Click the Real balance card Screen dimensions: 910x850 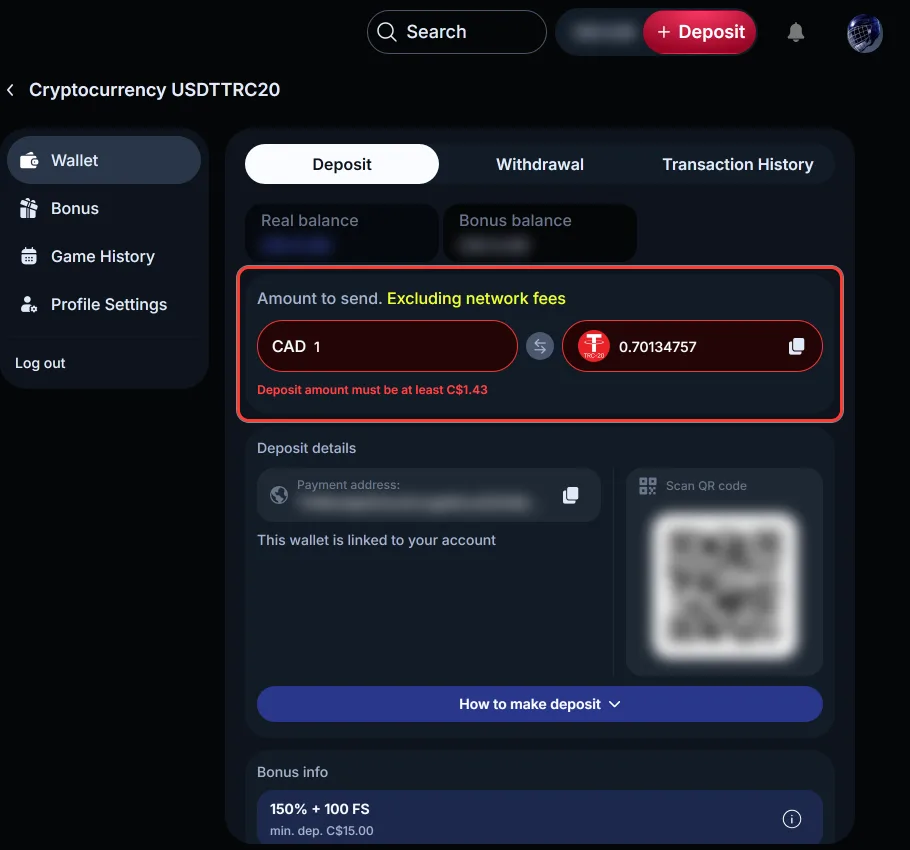click(342, 233)
